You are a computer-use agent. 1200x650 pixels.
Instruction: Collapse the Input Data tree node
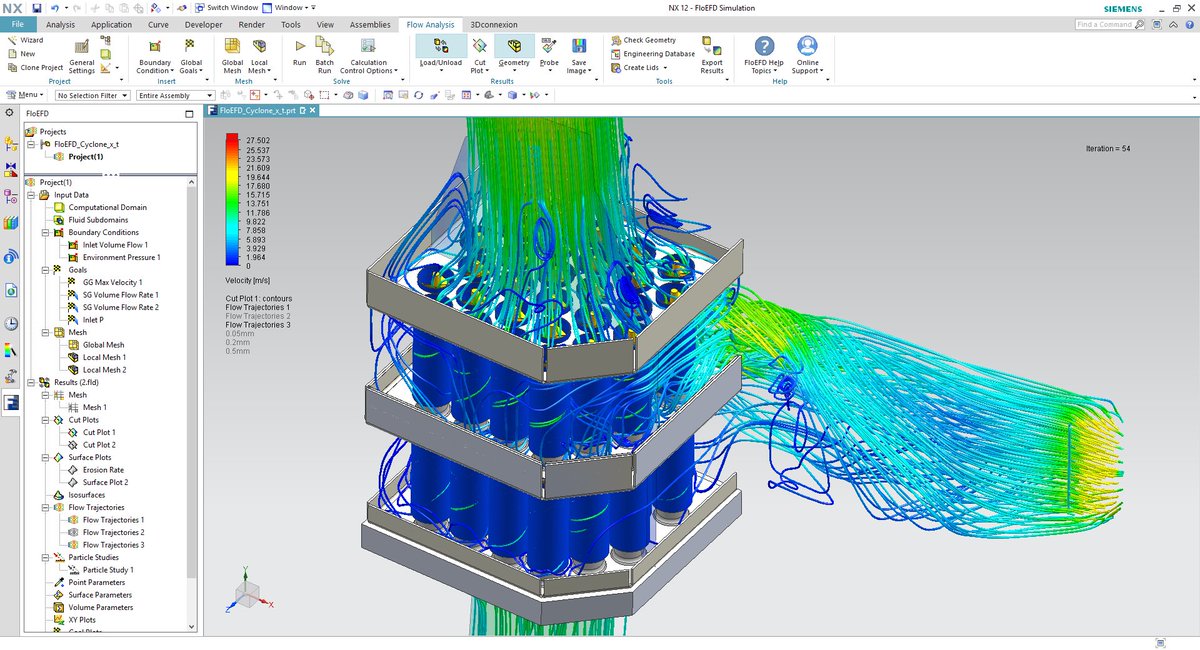(32, 195)
